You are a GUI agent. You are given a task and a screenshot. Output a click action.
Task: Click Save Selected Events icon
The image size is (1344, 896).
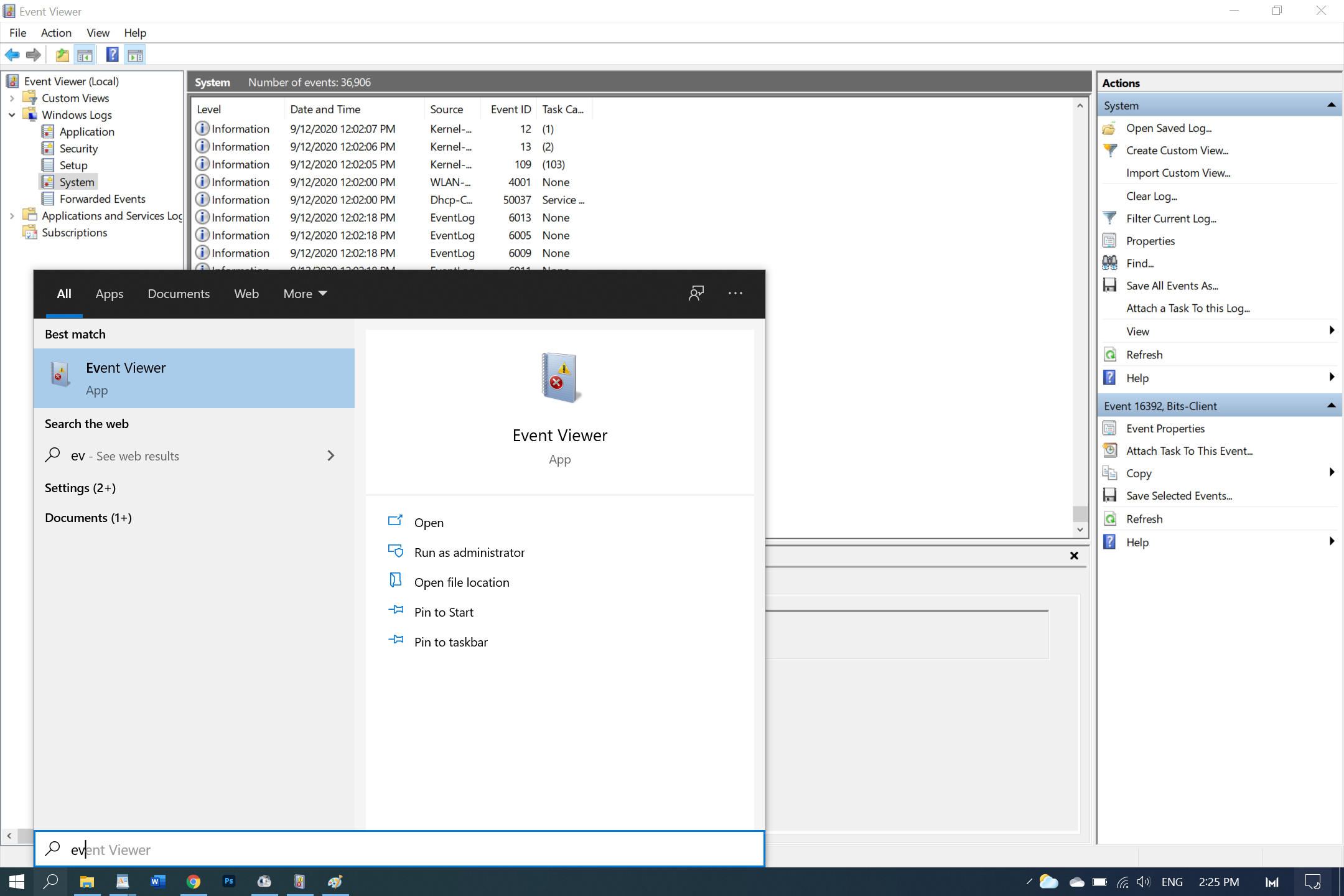pos(1109,495)
